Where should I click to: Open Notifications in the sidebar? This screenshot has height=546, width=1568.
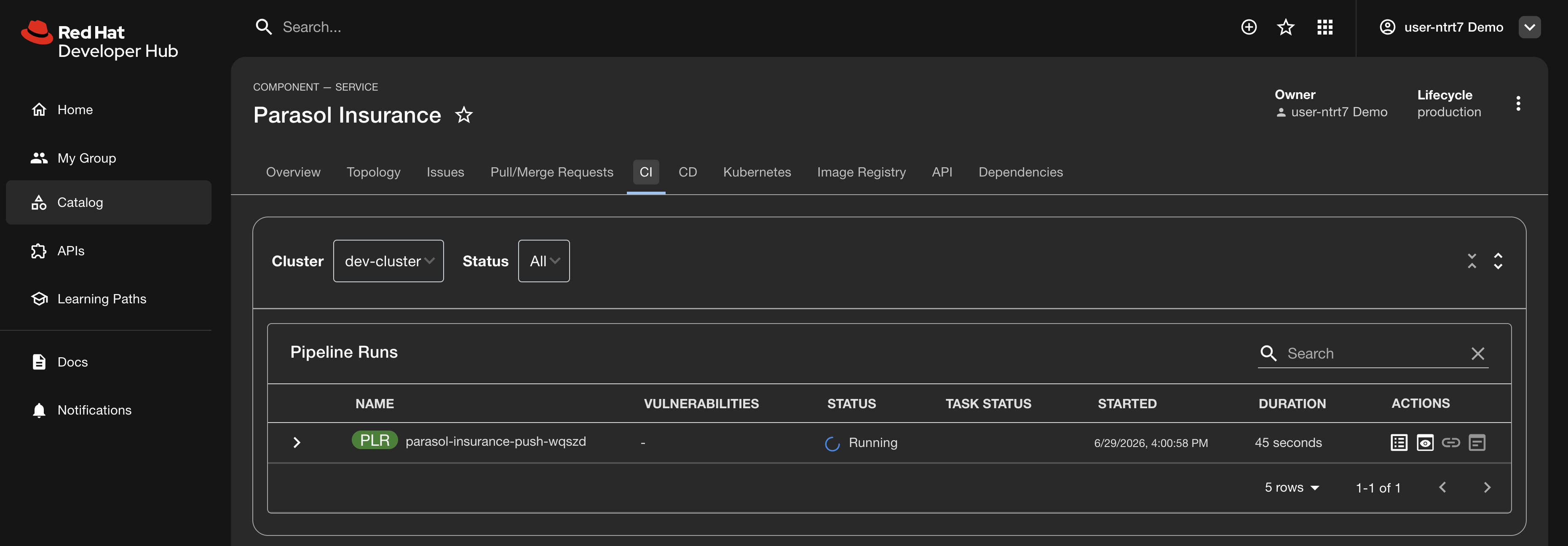(108, 409)
